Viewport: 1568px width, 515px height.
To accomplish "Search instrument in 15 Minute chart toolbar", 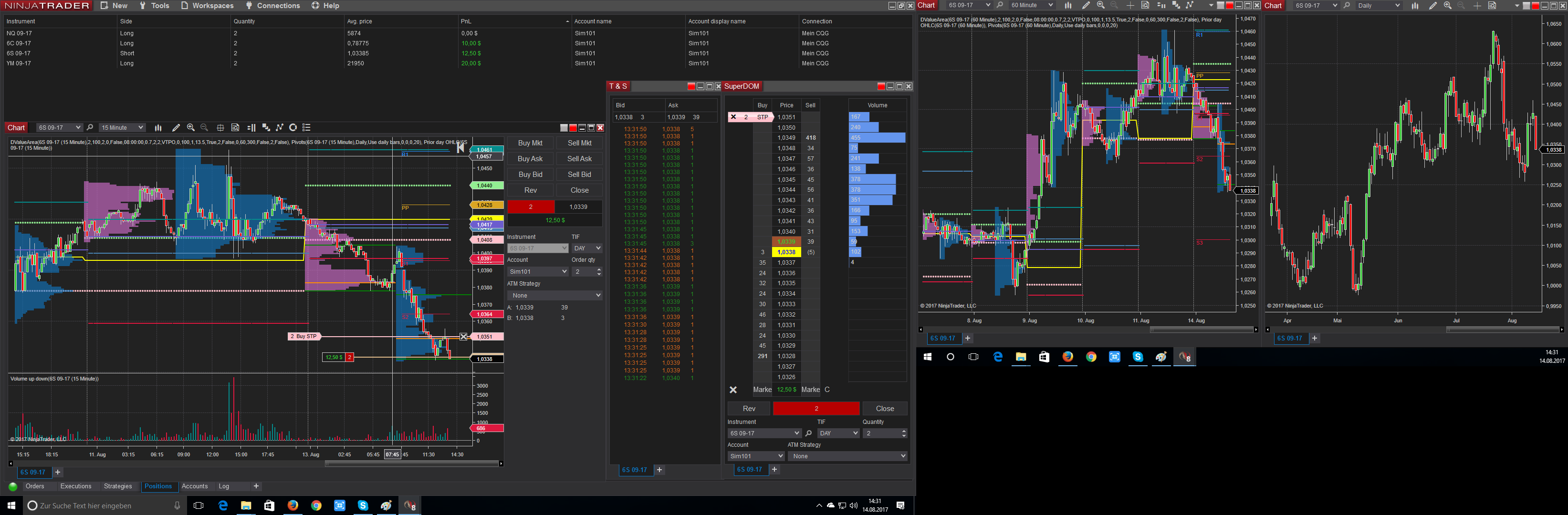I will (x=90, y=128).
